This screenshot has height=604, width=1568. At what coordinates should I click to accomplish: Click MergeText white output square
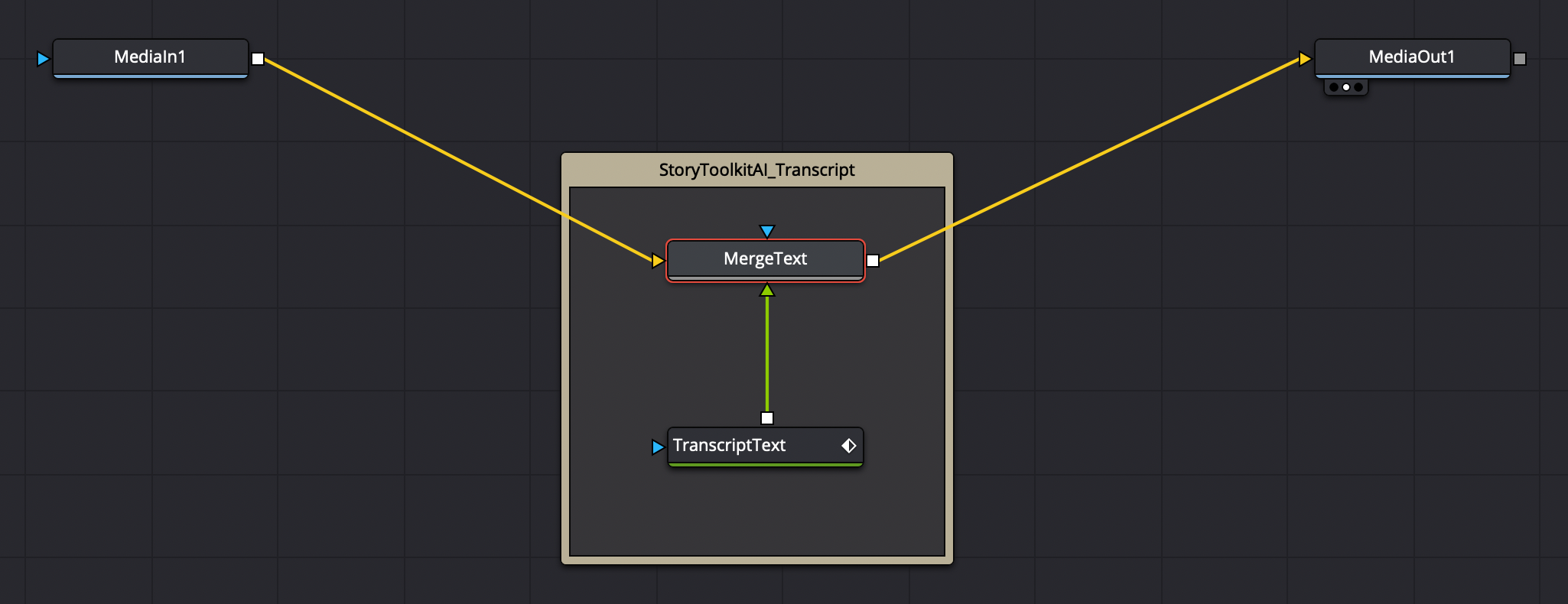[873, 261]
